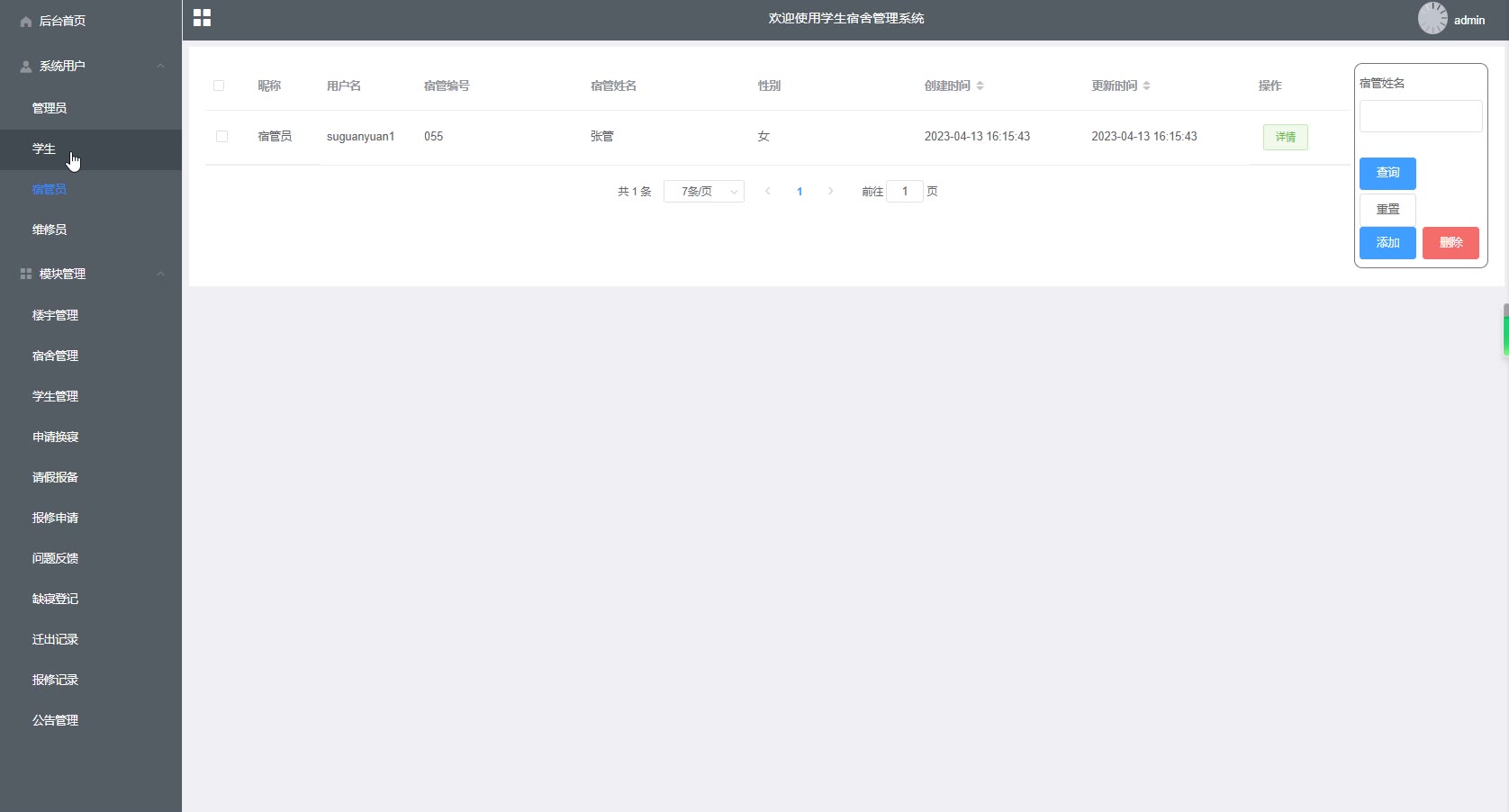Image resolution: width=1509 pixels, height=812 pixels.
Task: Click the blue 添加 button
Action: pos(1387,243)
